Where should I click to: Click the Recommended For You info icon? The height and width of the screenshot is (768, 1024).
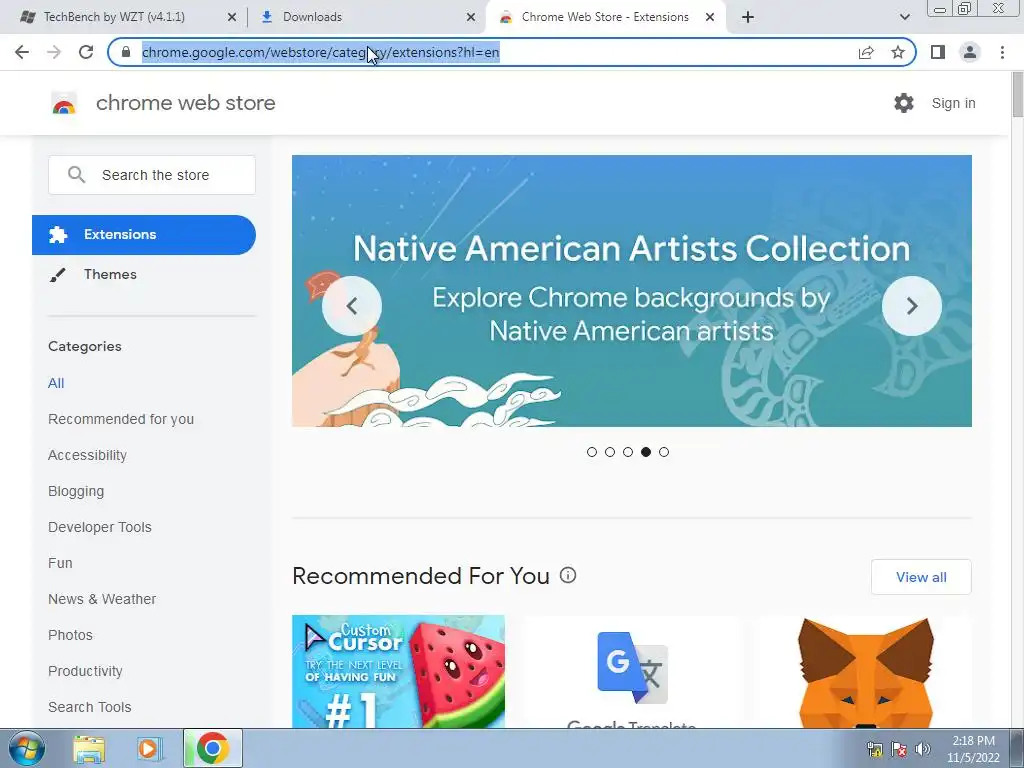(x=568, y=575)
